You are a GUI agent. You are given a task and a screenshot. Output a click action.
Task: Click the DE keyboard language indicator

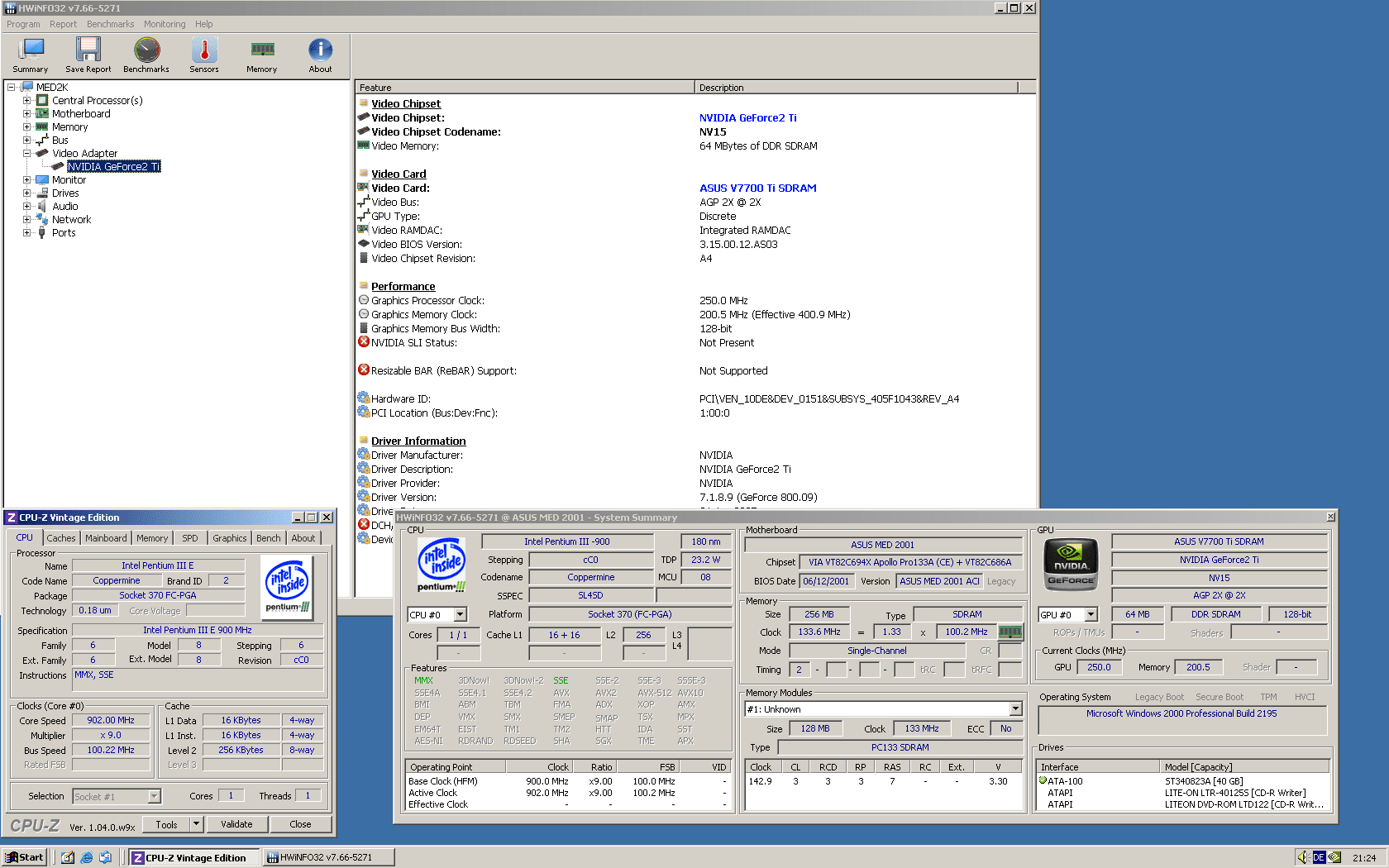point(1319,857)
